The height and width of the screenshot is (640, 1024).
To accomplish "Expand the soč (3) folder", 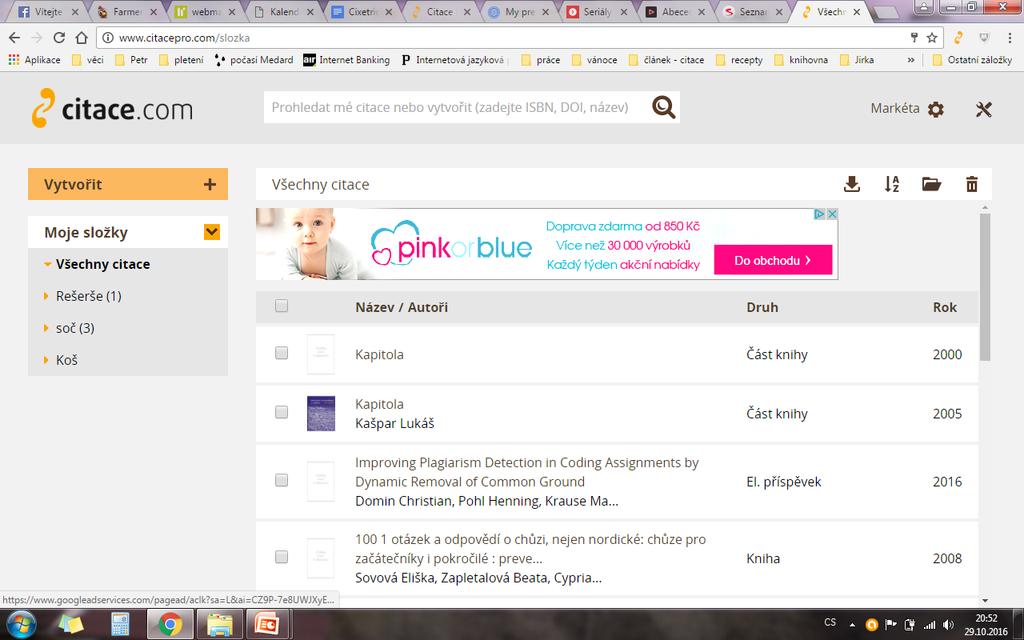I will coord(46,328).
